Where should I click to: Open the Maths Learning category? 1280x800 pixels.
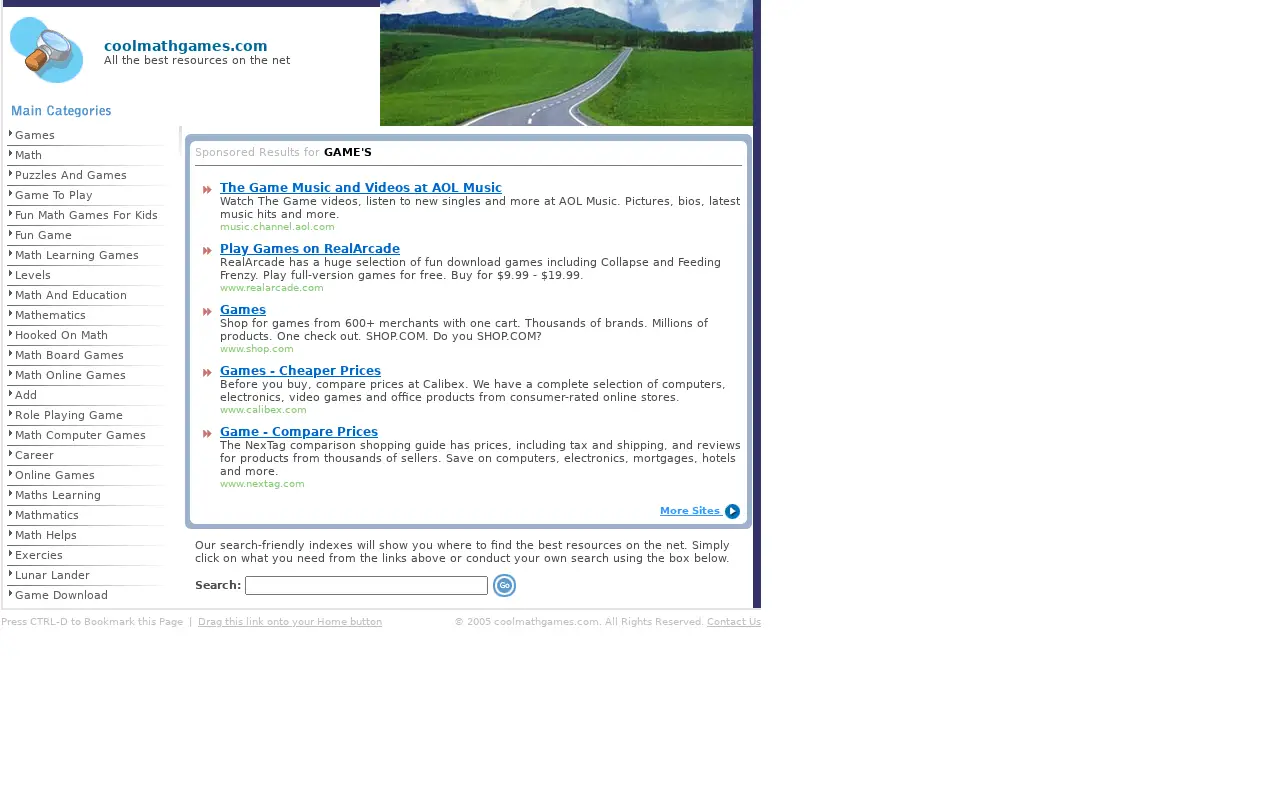click(x=58, y=496)
